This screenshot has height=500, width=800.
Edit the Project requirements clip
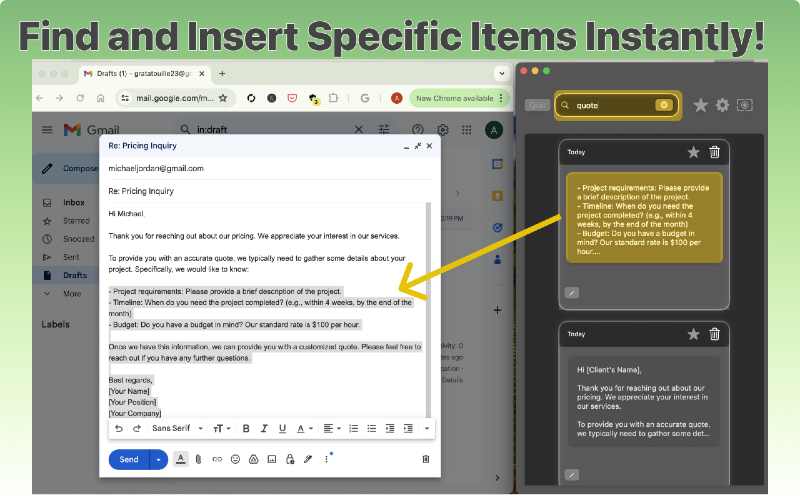tap(572, 293)
